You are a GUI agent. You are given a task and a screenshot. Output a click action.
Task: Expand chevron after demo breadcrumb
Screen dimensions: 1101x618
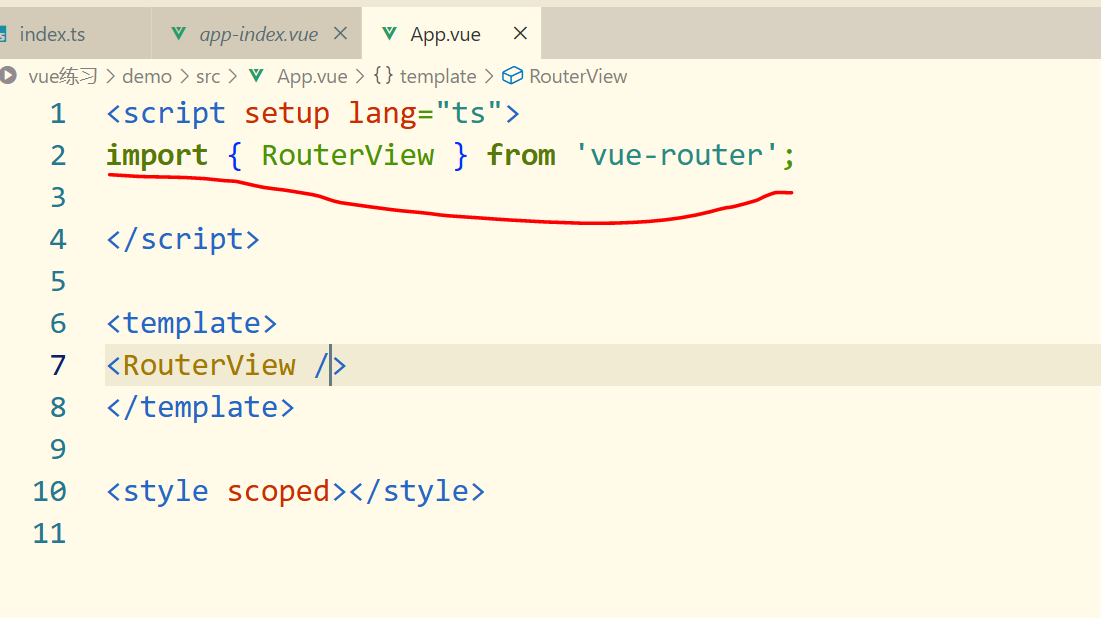point(184,76)
